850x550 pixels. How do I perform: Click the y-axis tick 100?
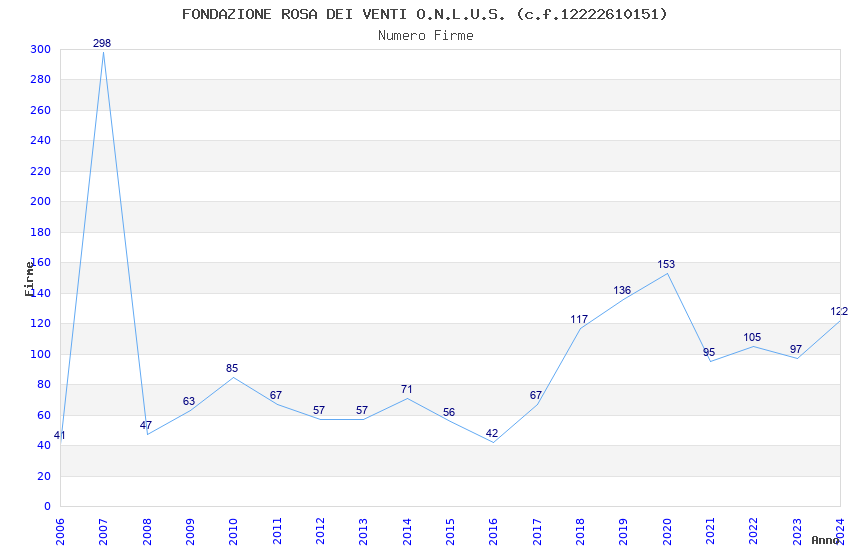(x=41, y=354)
